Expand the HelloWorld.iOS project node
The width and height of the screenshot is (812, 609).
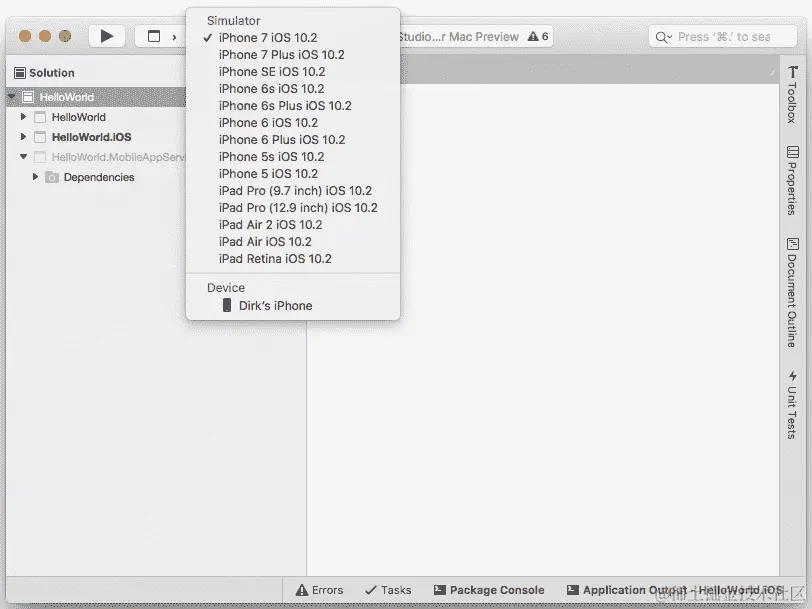coord(23,137)
